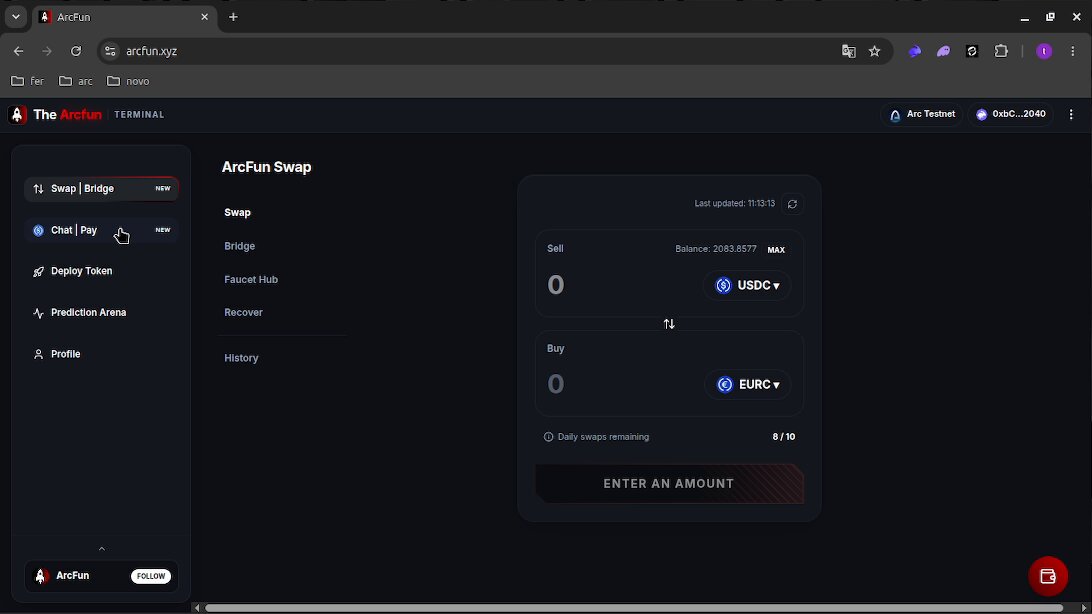Click the ArcFun label in sidebar footer

coord(72,576)
